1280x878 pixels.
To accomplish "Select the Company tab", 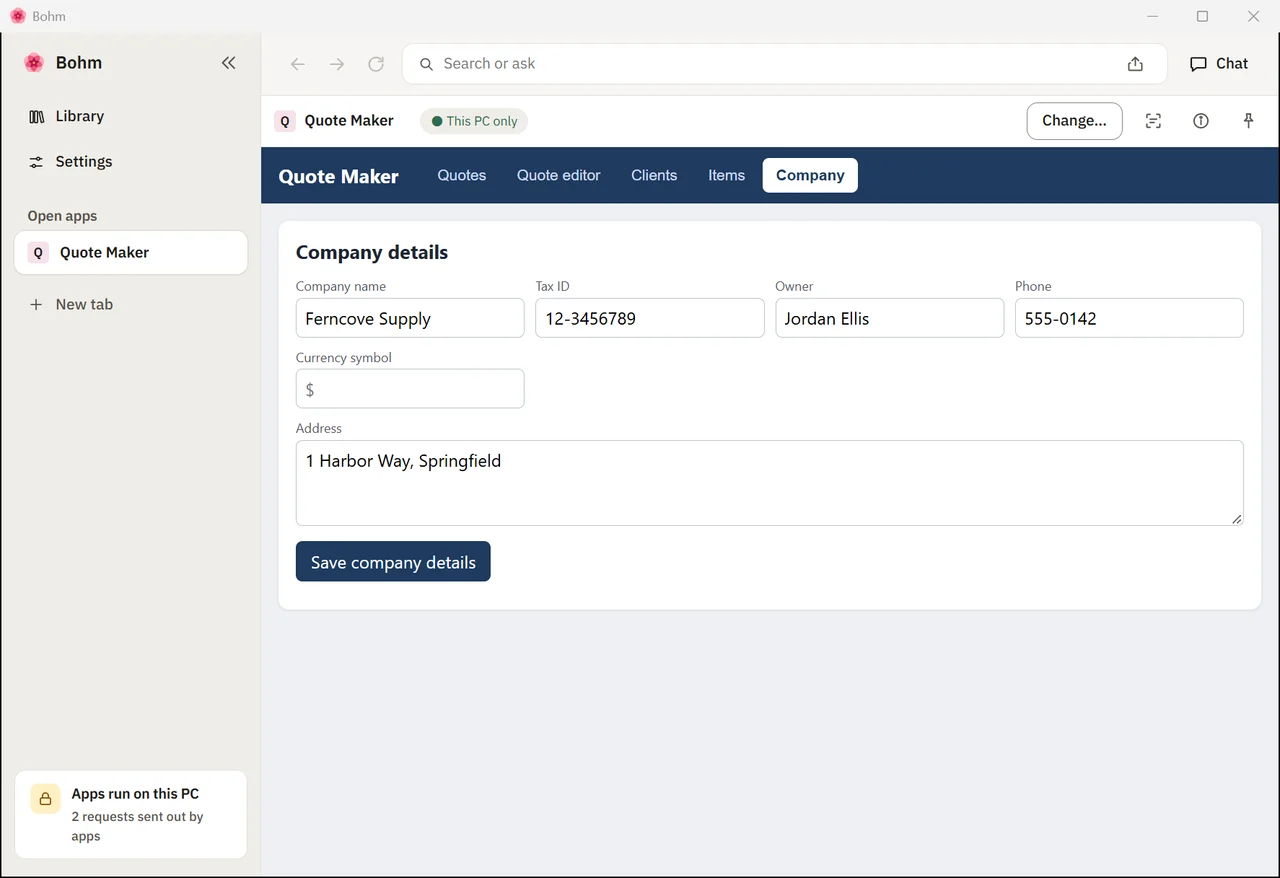I will (x=810, y=175).
